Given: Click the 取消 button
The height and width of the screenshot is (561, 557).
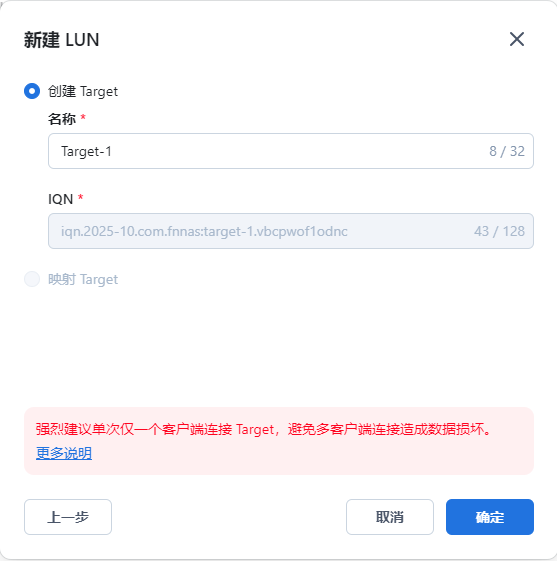Looking at the screenshot, I should 390,517.
